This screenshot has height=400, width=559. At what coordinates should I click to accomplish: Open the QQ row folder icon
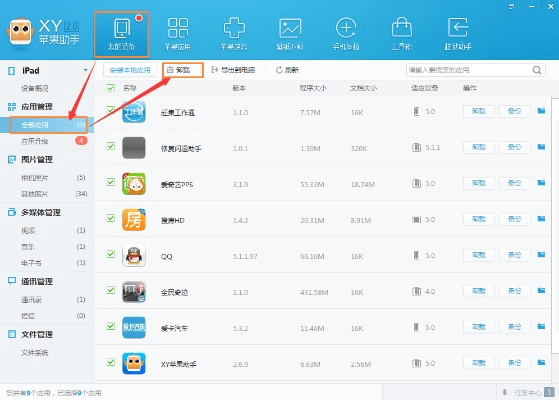pos(541,255)
